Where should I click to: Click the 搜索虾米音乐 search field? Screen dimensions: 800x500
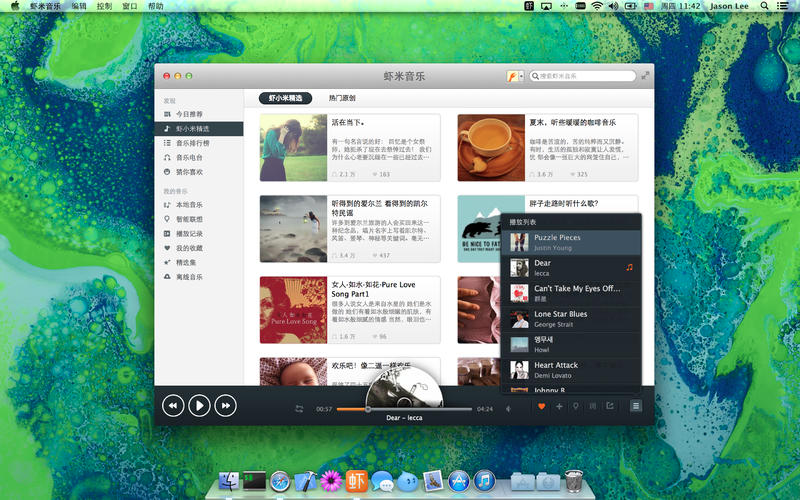coord(583,76)
